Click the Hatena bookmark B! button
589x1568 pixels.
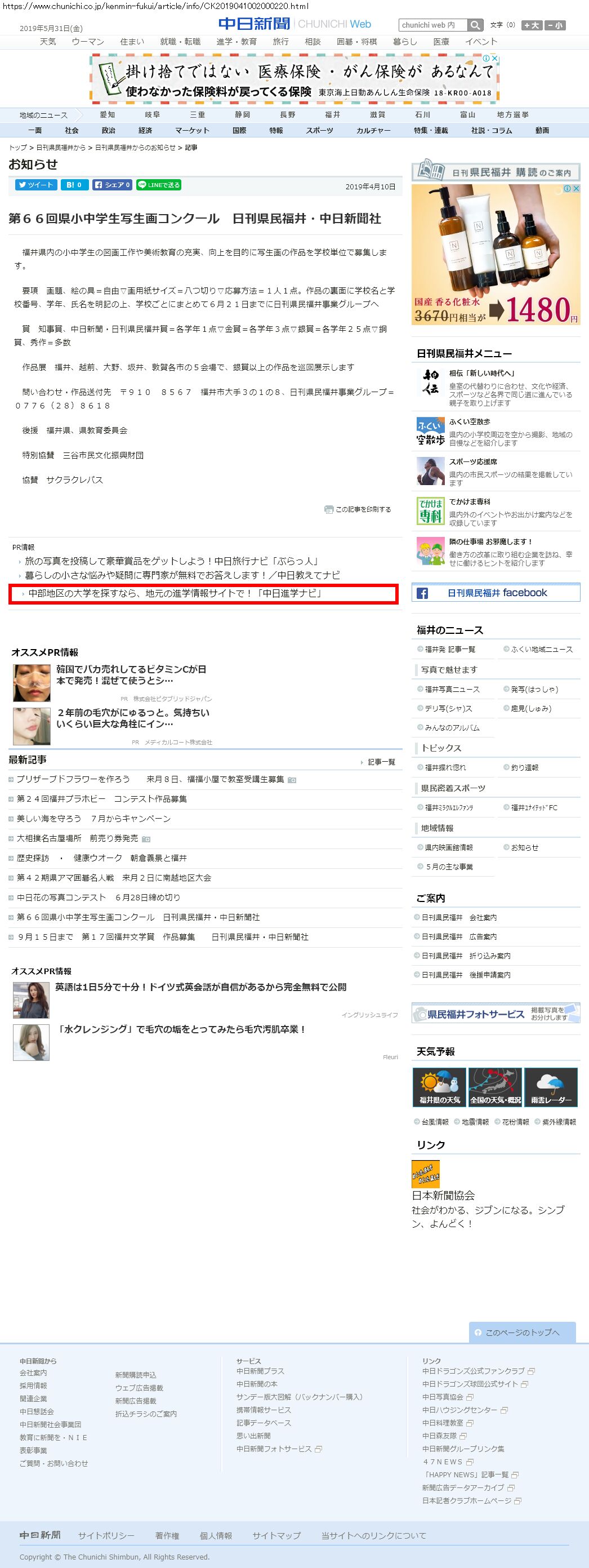74,185
